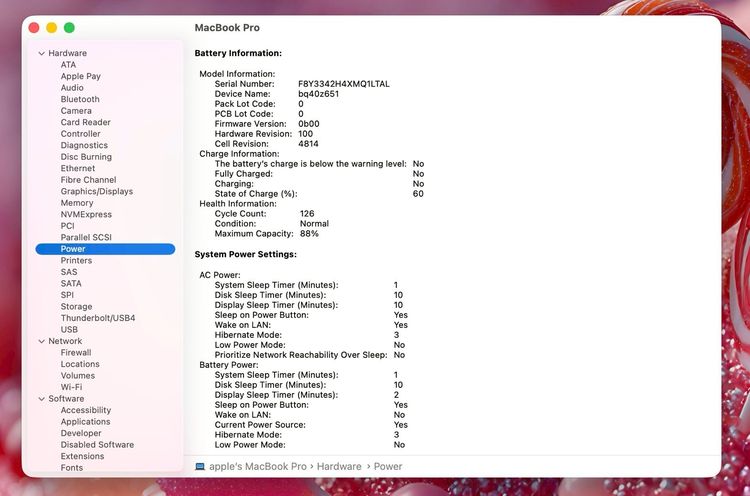Click the Software category label
750x496 pixels.
pyautogui.click(x=66, y=398)
